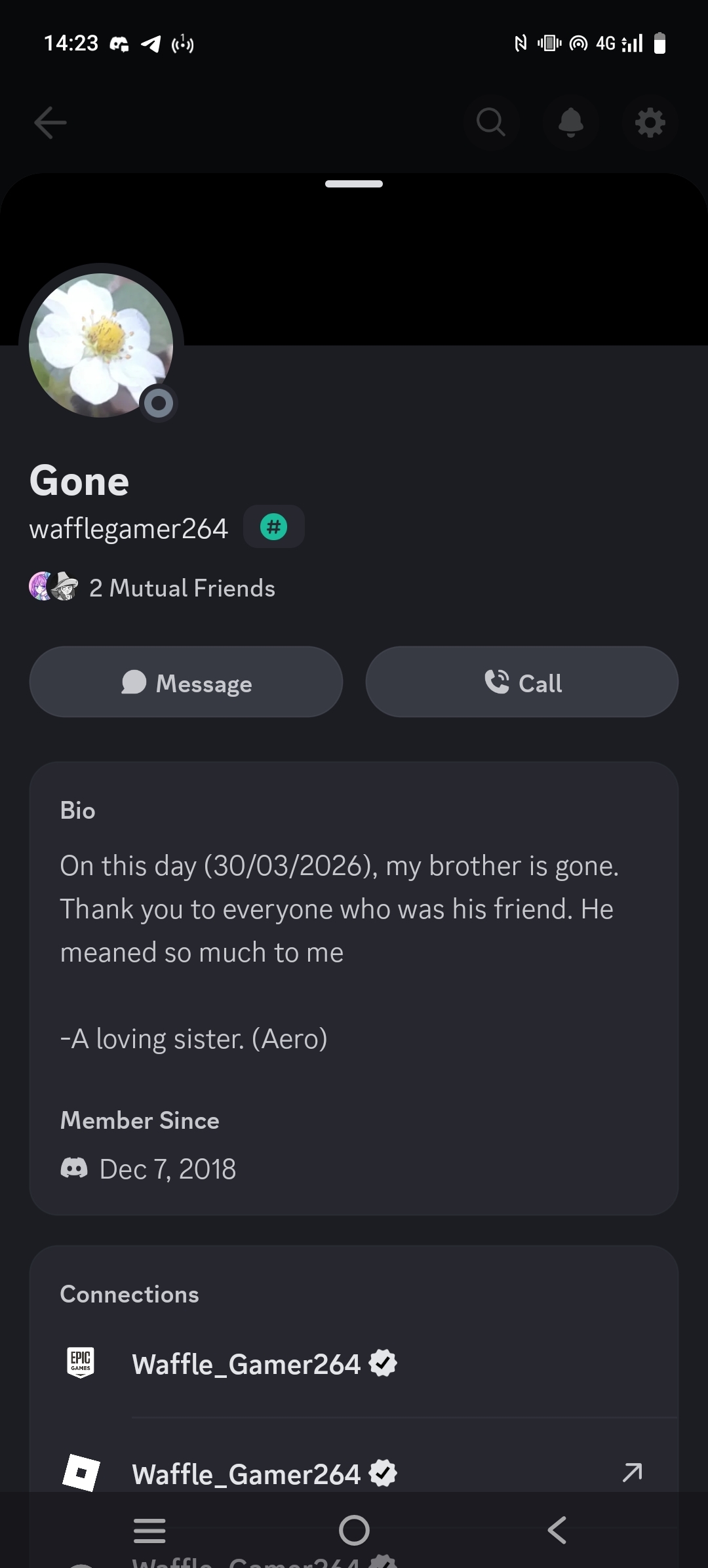Viewport: 708px width, 1568px height.
Task: View the 2 Mutual Friends list
Action: [182, 588]
